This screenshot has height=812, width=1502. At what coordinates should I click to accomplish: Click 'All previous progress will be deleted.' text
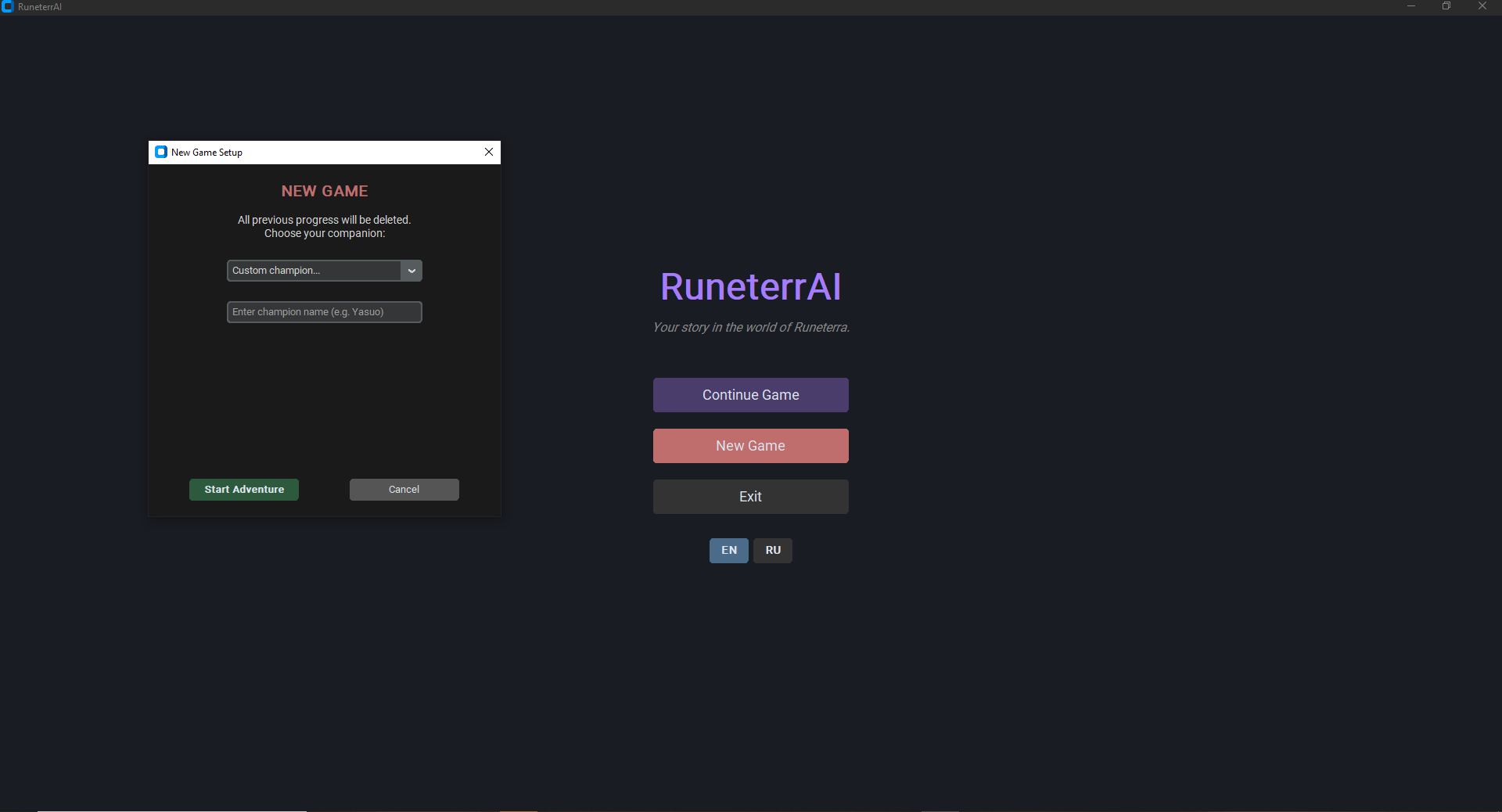point(325,220)
